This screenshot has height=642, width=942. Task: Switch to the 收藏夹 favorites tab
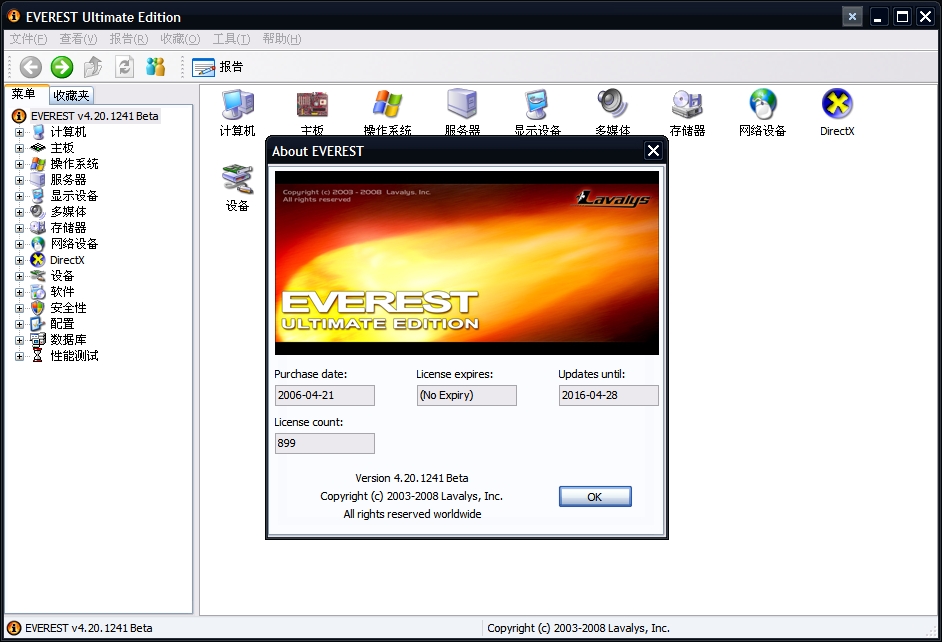pyautogui.click(x=71, y=95)
